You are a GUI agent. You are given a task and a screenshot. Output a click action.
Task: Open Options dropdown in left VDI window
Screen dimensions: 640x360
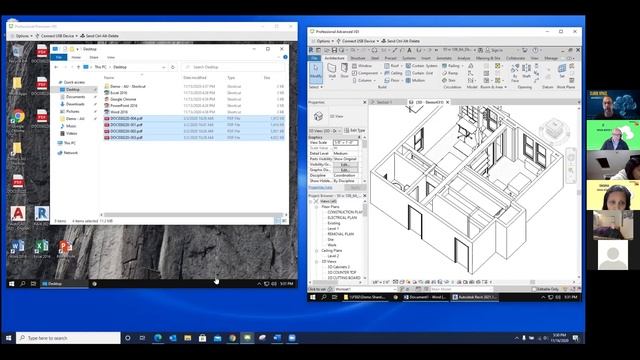(24, 36)
